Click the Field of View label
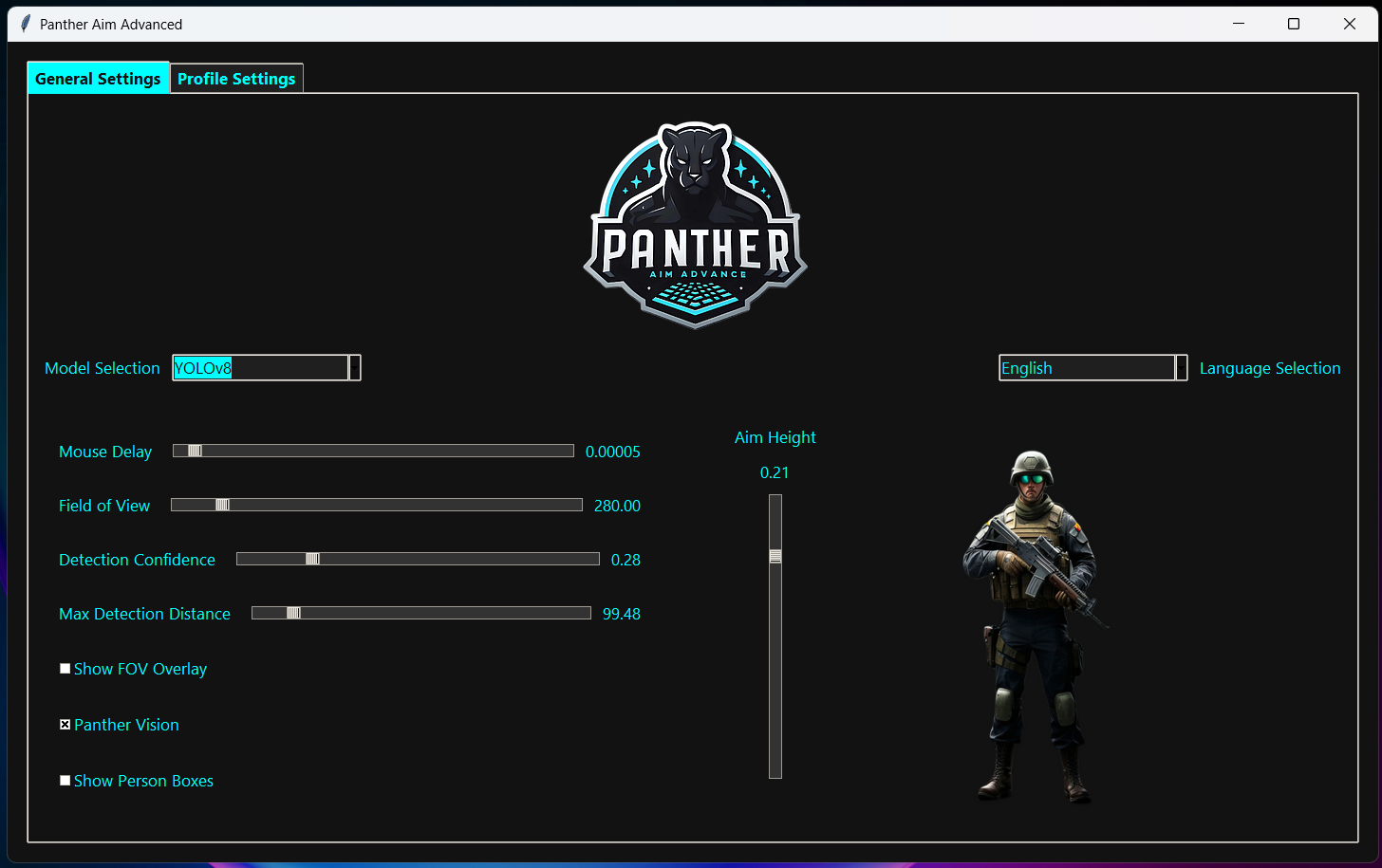The width and height of the screenshot is (1382, 868). coord(104,506)
